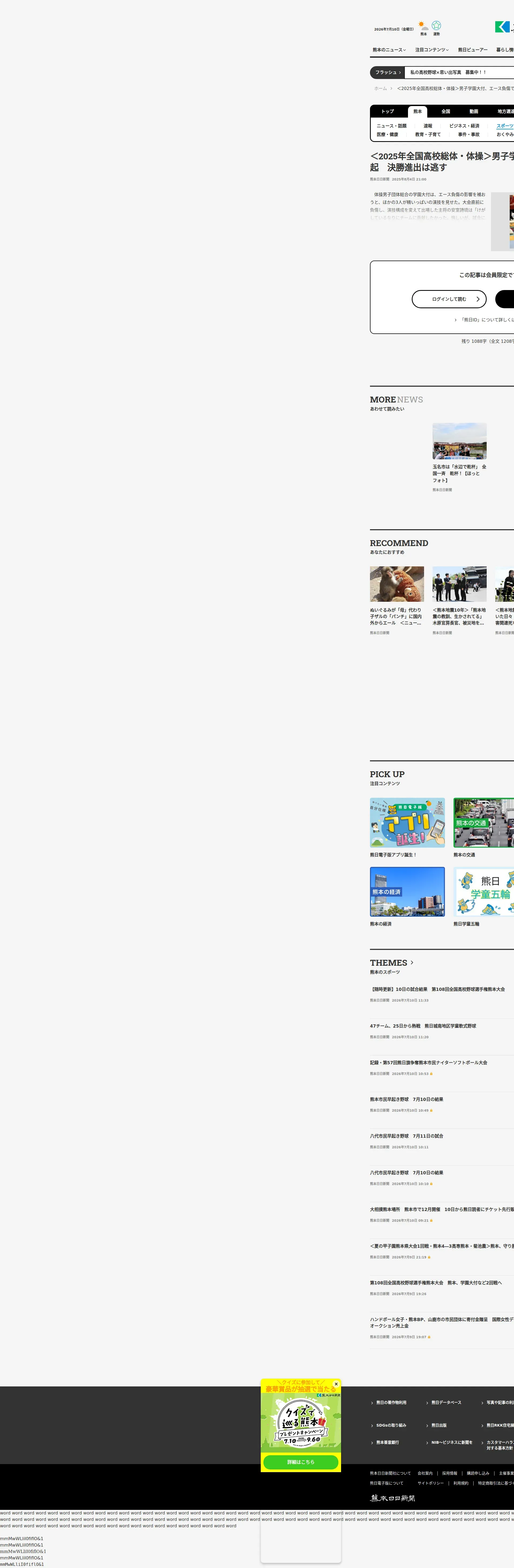Open the ハンドボール女子・熊本BP article
514x1568 pixels.
(442, 1323)
